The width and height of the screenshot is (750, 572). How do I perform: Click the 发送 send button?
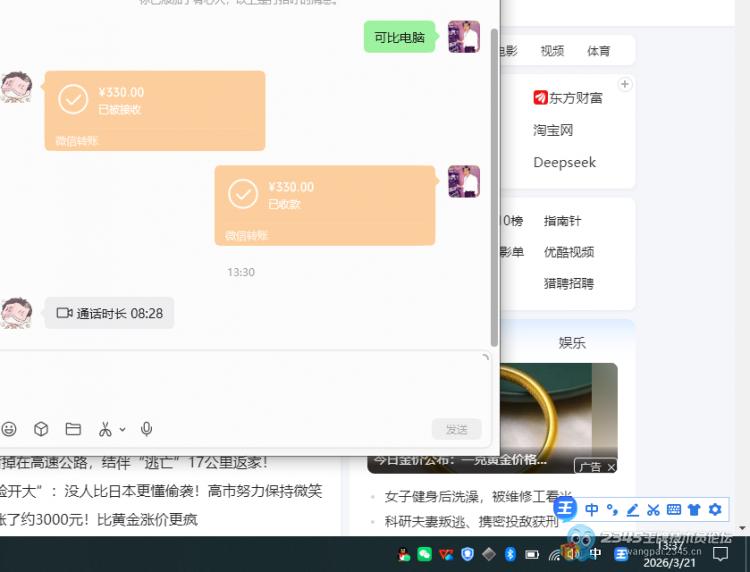pyautogui.click(x=457, y=429)
